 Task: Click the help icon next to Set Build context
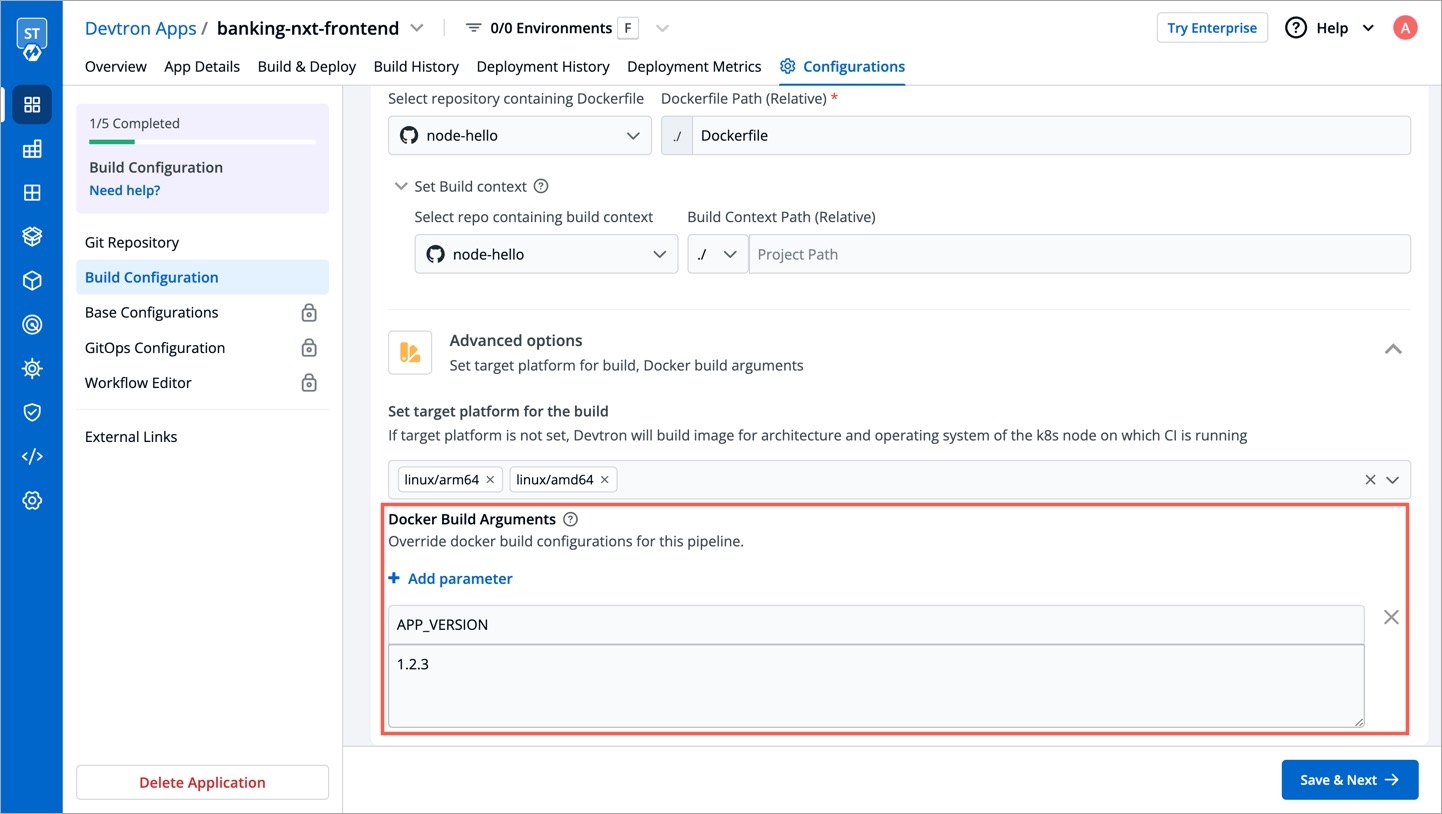541,186
